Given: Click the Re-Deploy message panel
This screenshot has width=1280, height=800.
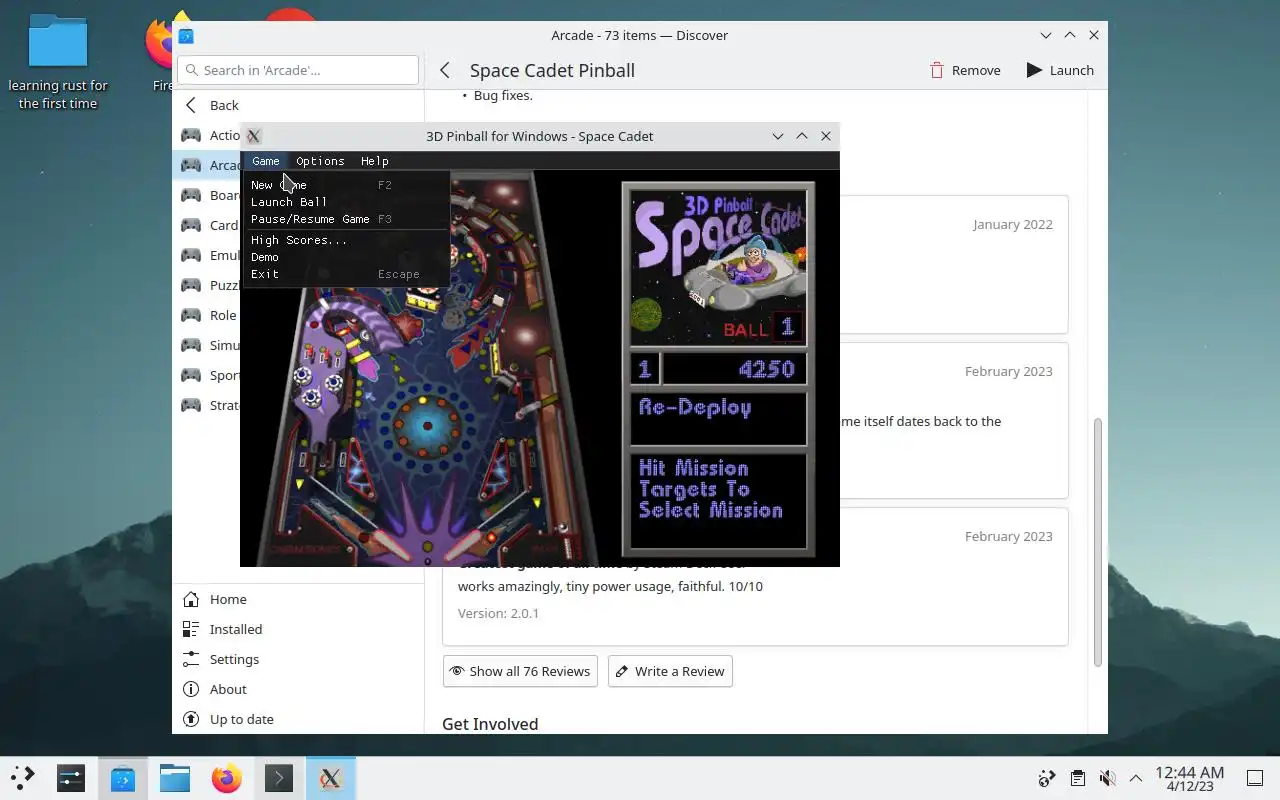Looking at the screenshot, I should 718,418.
